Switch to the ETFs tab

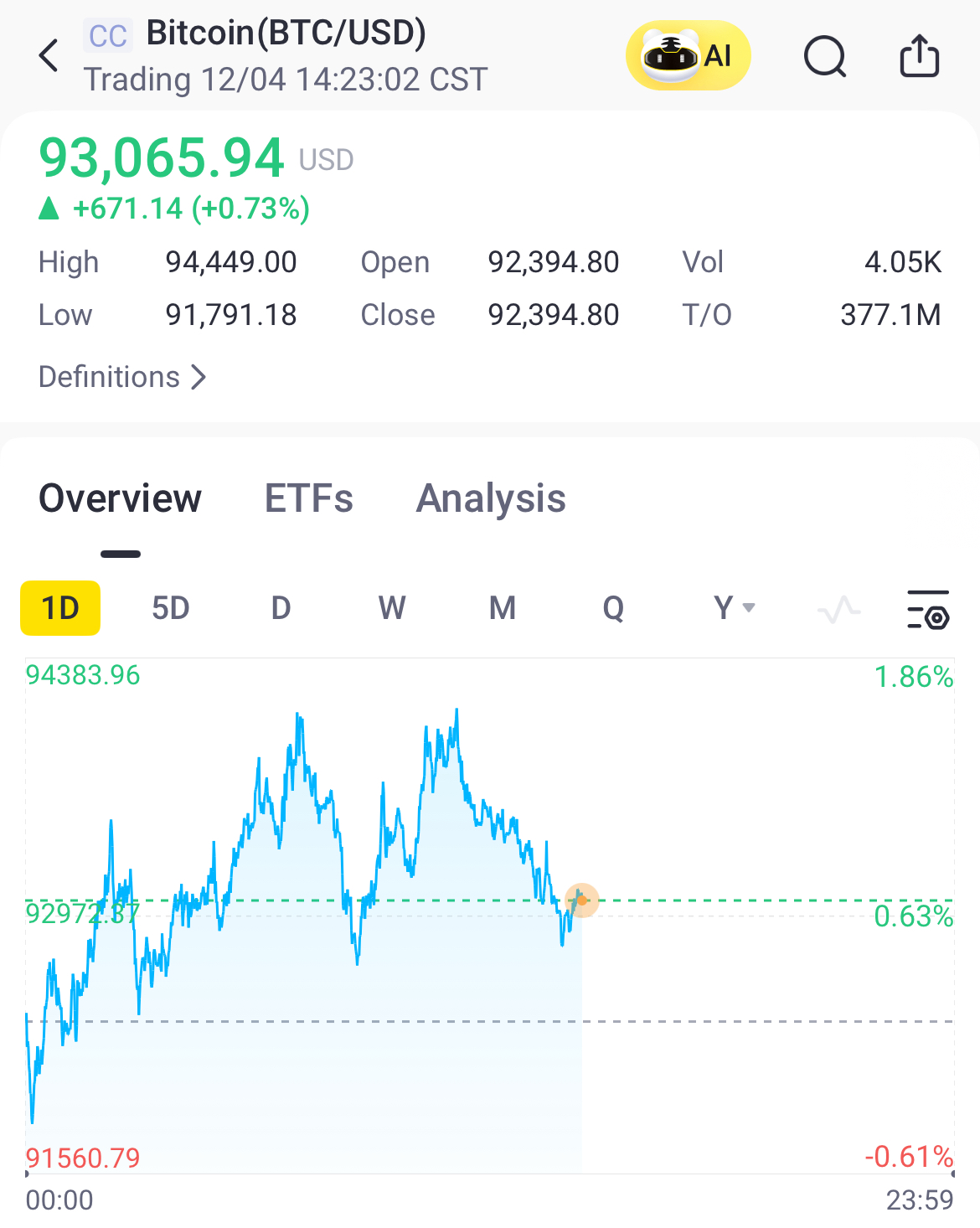[x=308, y=498]
